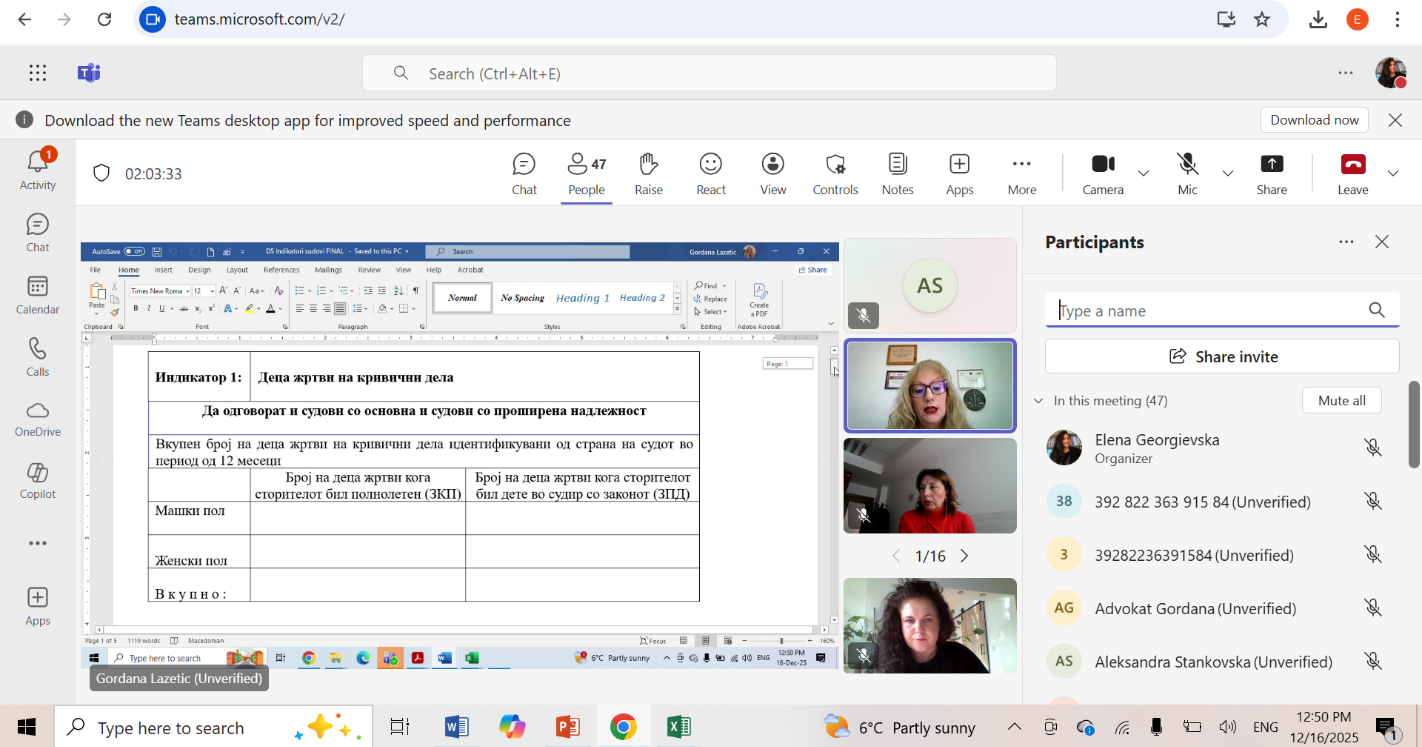Image resolution: width=1422 pixels, height=747 pixels.
Task: Open the React emoji menu
Action: pos(711,173)
